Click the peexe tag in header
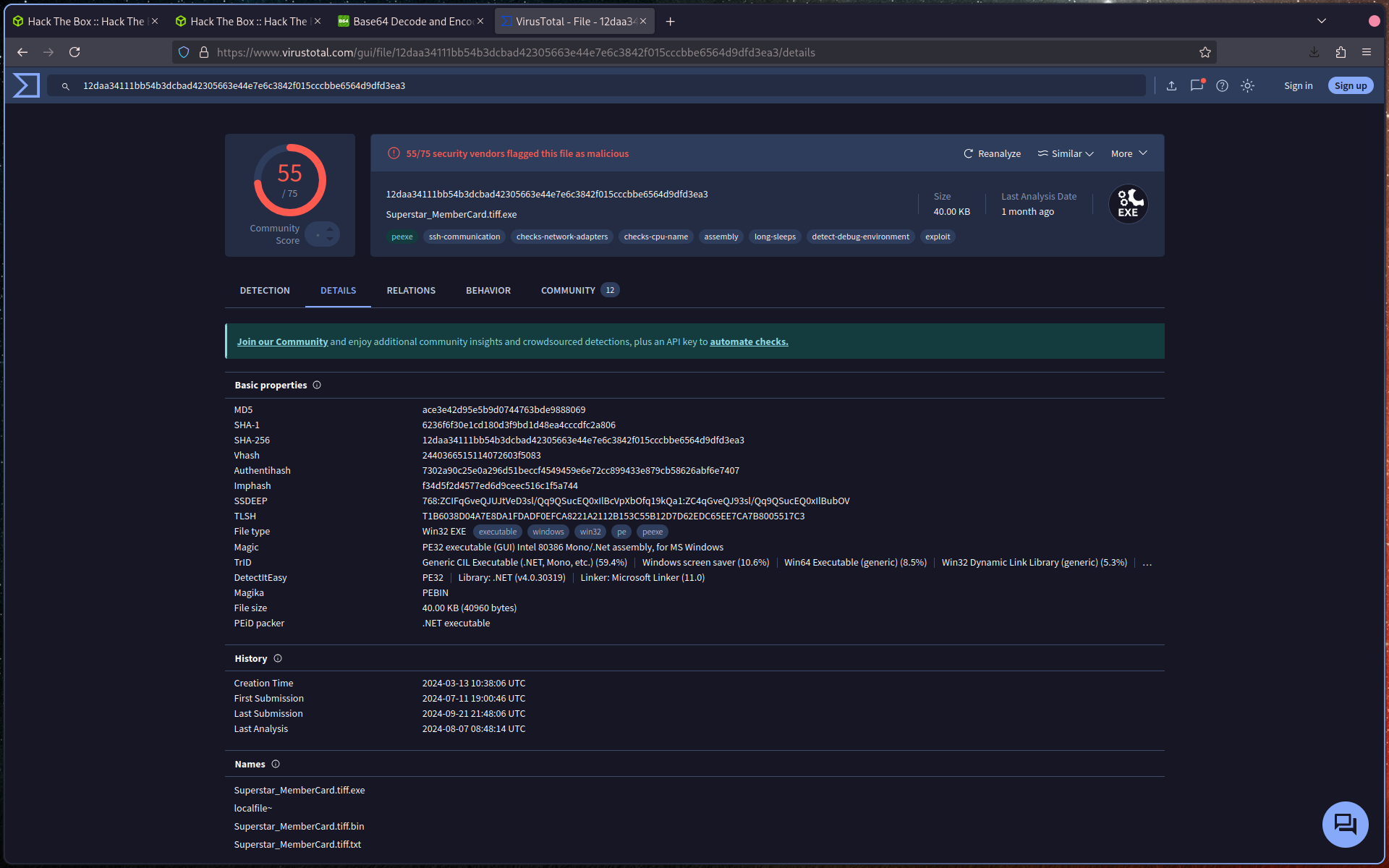Viewport: 1389px width, 868px height. (x=402, y=237)
